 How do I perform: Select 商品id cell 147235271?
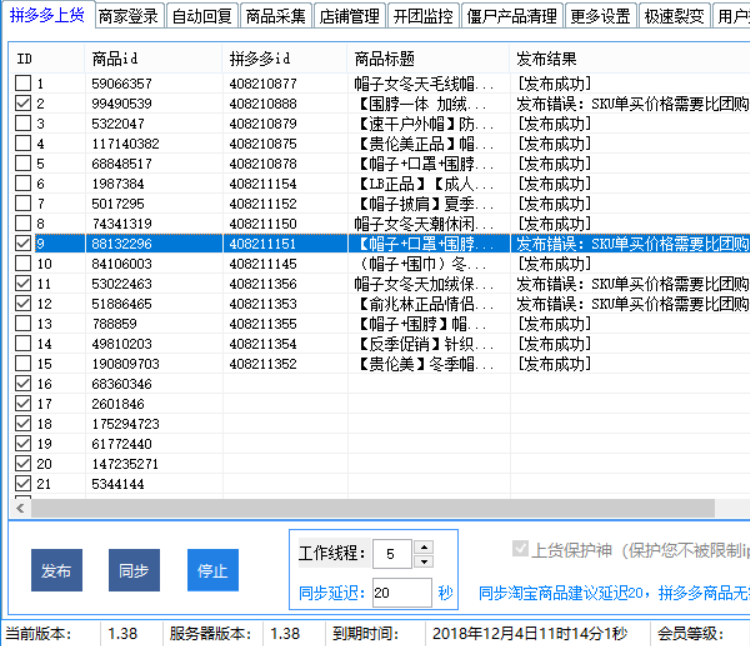[x=125, y=464]
